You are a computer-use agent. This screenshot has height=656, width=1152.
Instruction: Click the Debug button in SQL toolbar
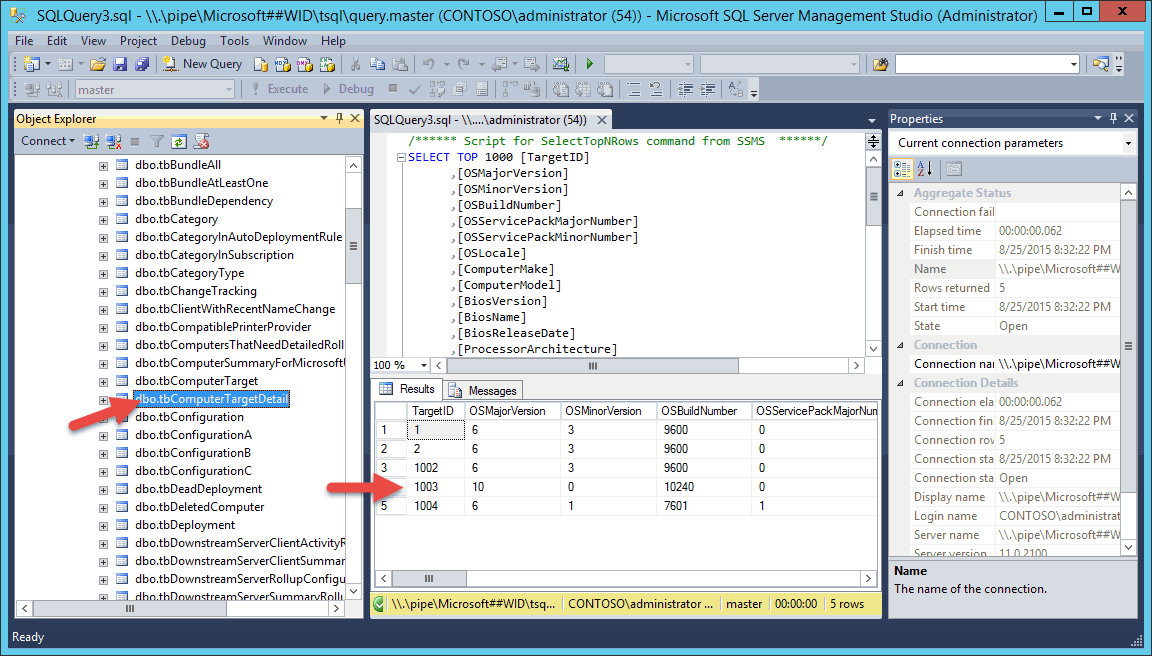tap(348, 90)
